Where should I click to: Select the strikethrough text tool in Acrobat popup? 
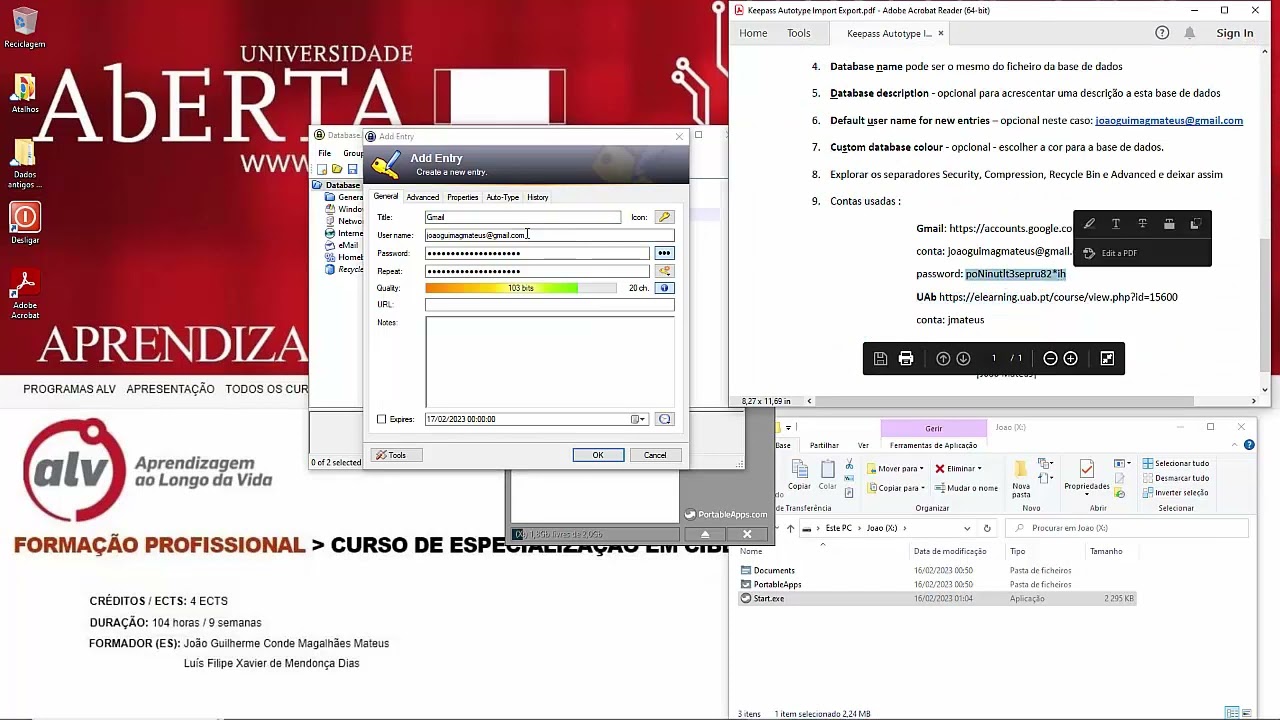pyautogui.click(x=1142, y=224)
